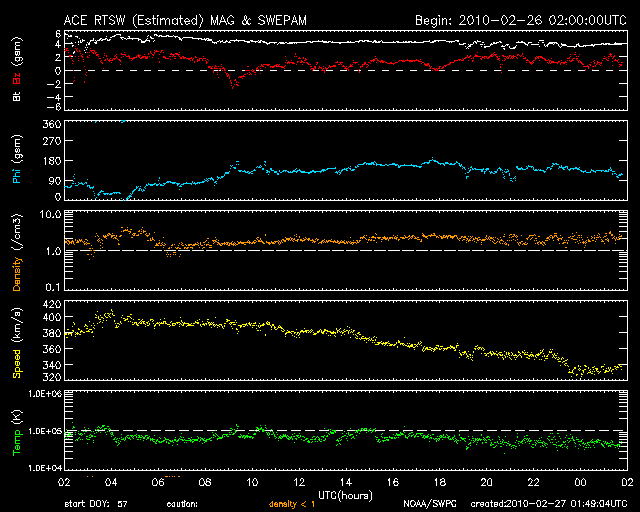Click the '1.0E+05' tick on the Temp axis
Image resolution: width=640 pixels, height=512 pixels.
[x=45, y=431]
